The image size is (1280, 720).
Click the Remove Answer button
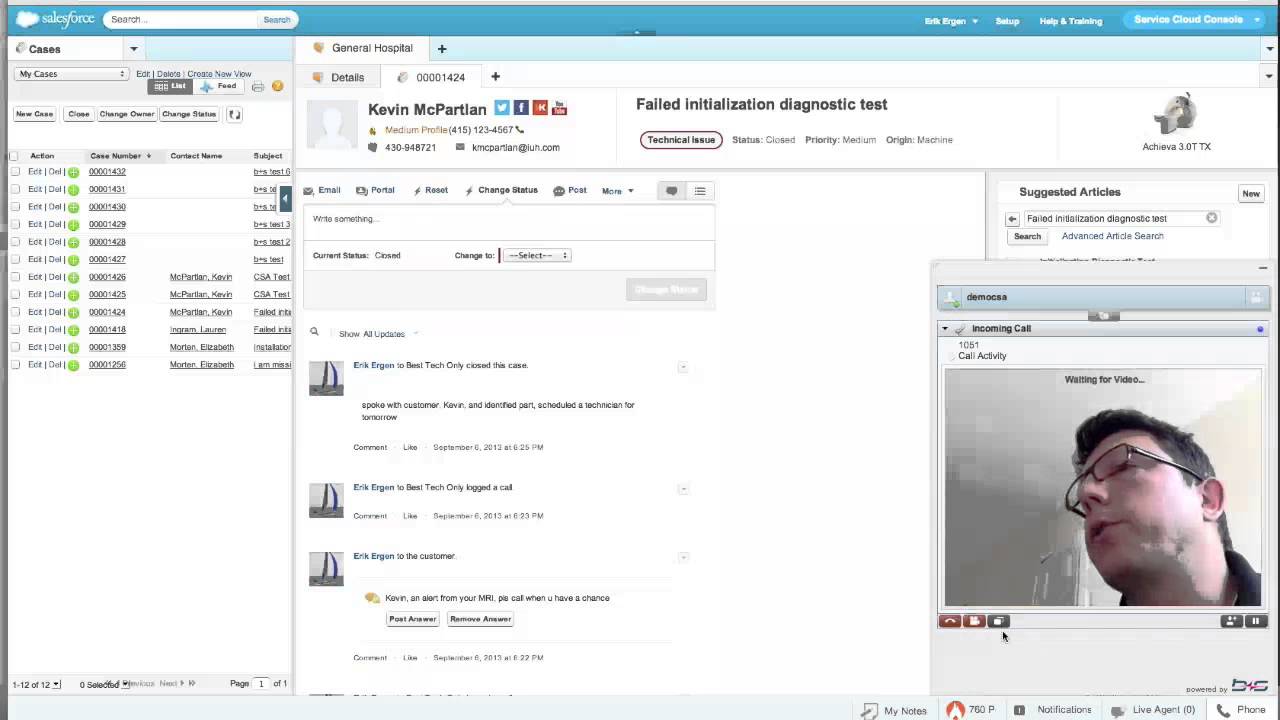pos(480,619)
